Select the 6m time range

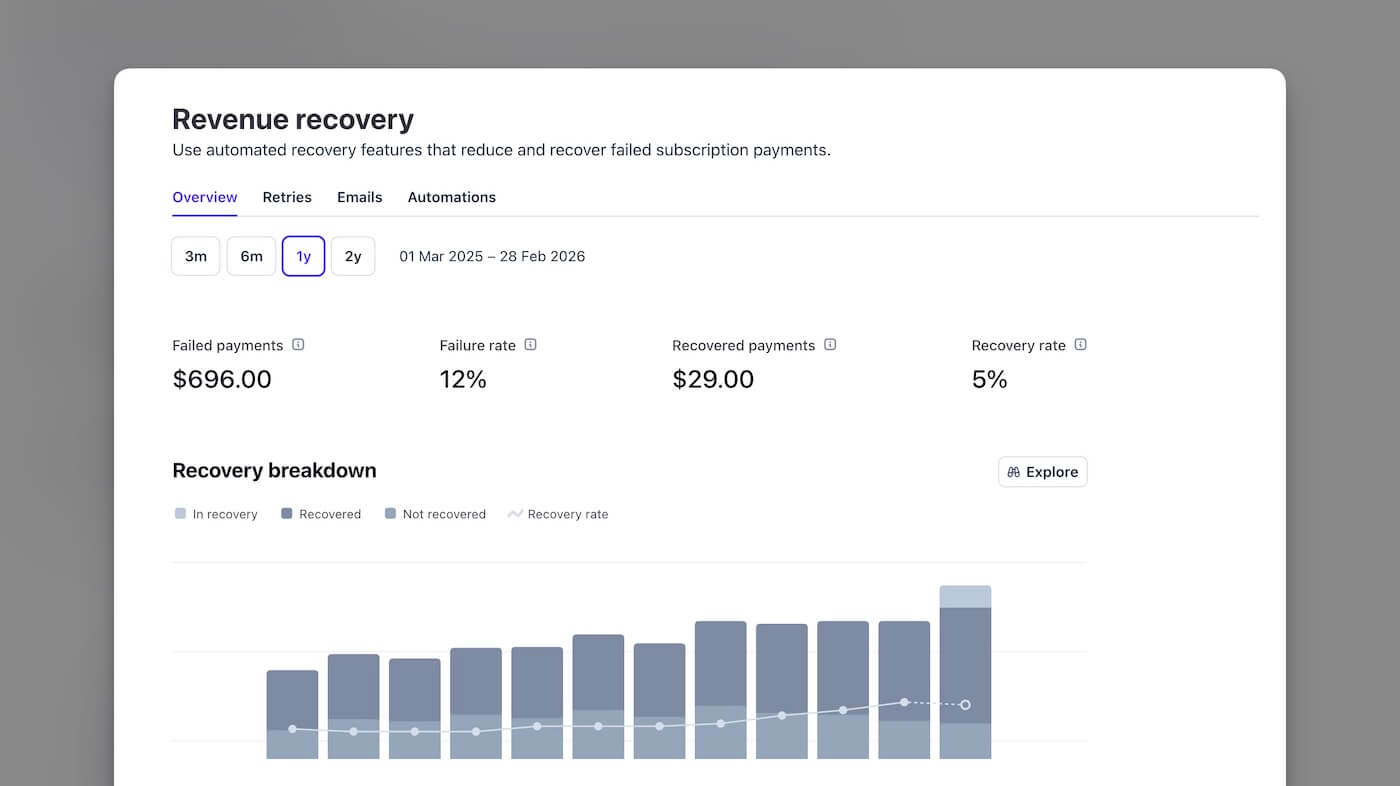[251, 256]
